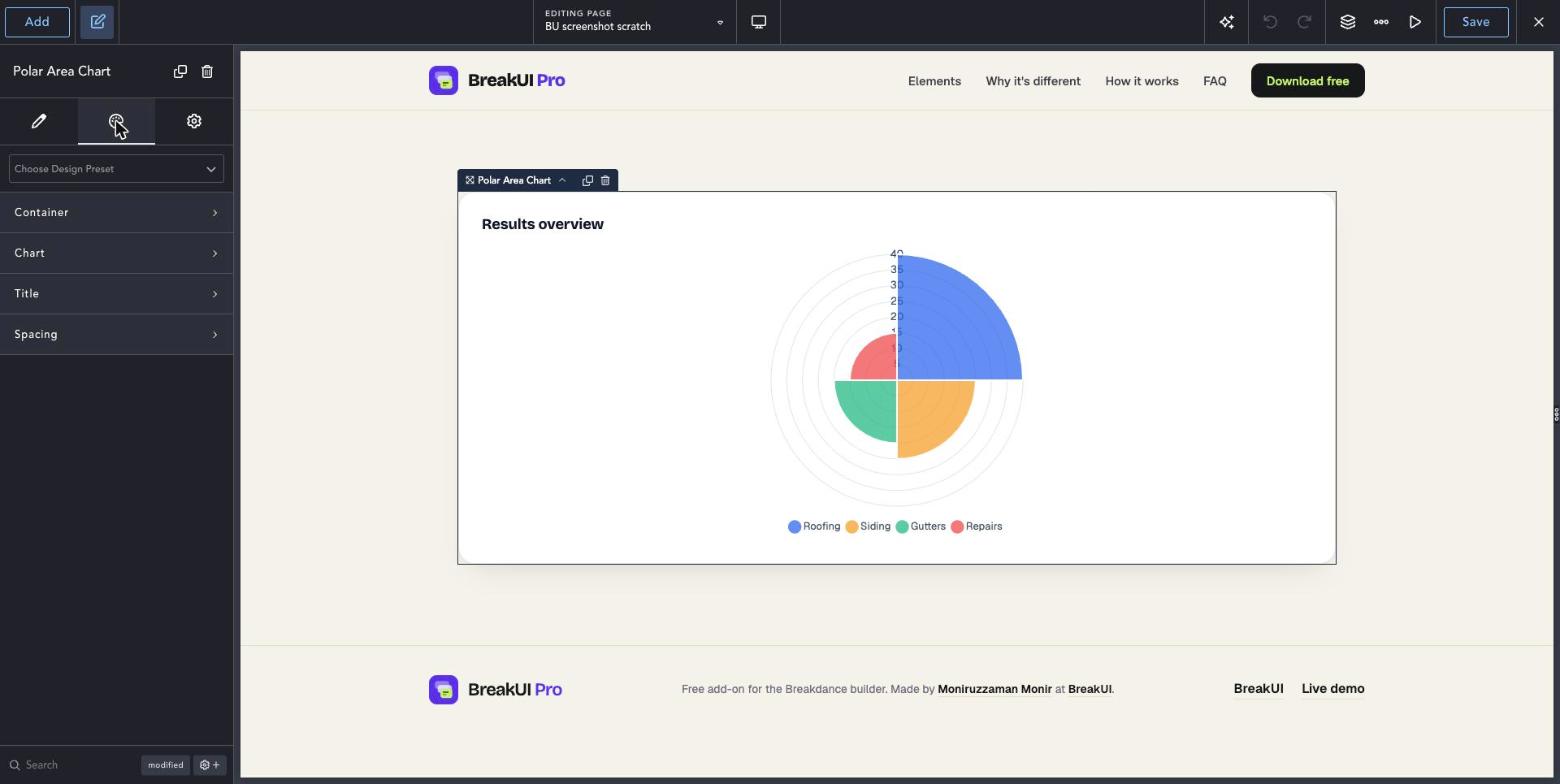1560x784 pixels.
Task: Open the editing page selector dropdown
Action: pos(635,22)
